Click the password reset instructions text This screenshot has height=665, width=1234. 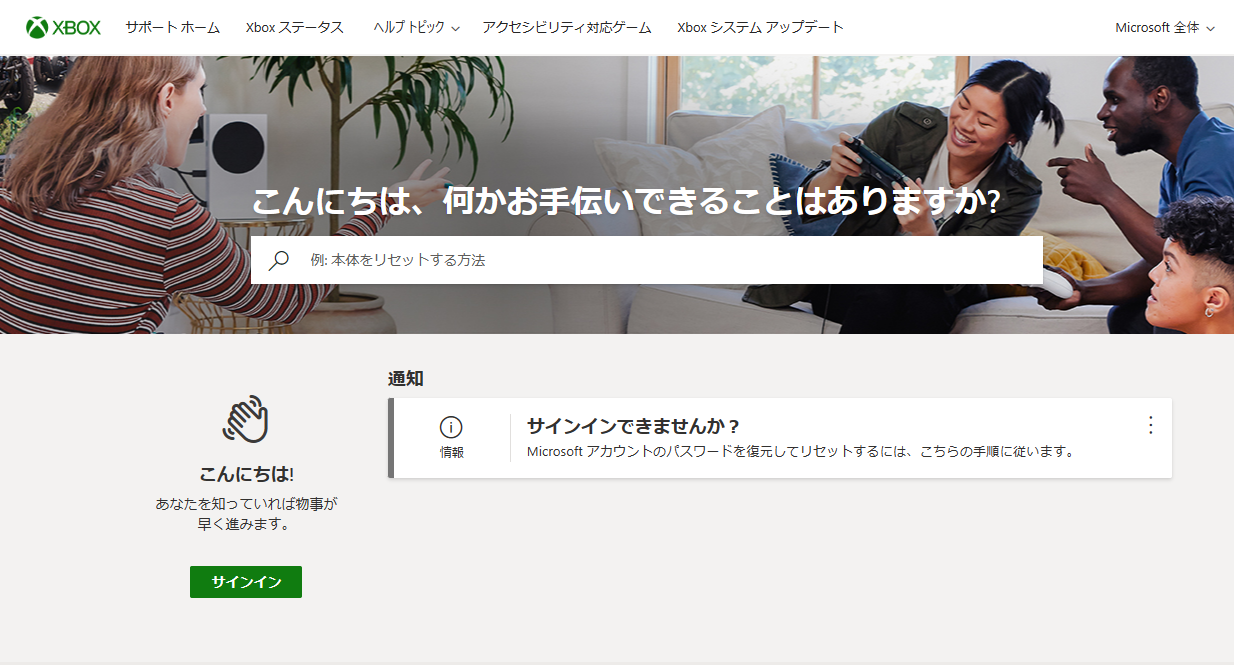(x=800, y=452)
